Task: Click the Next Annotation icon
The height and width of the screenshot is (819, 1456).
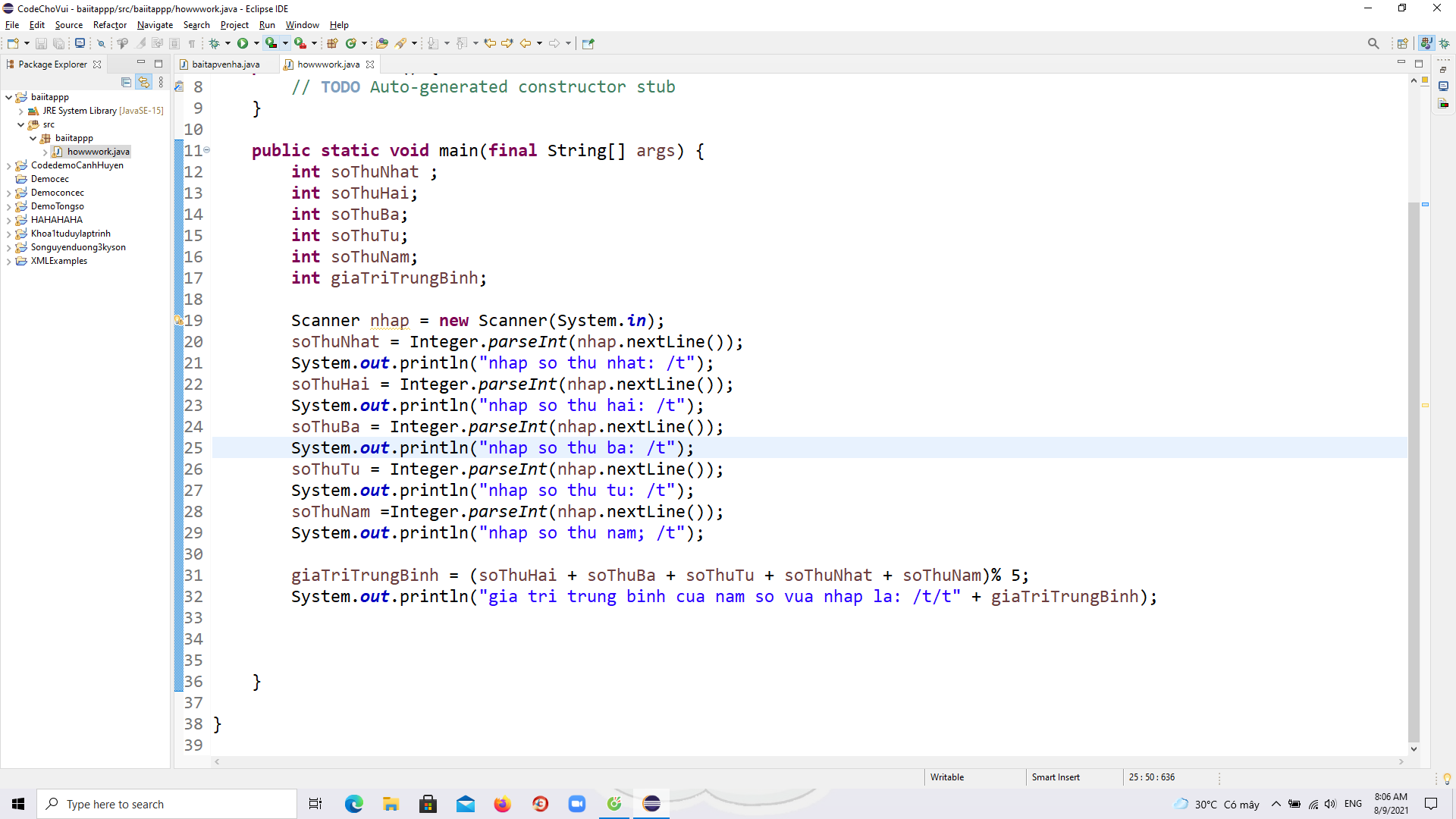Action: point(433,43)
